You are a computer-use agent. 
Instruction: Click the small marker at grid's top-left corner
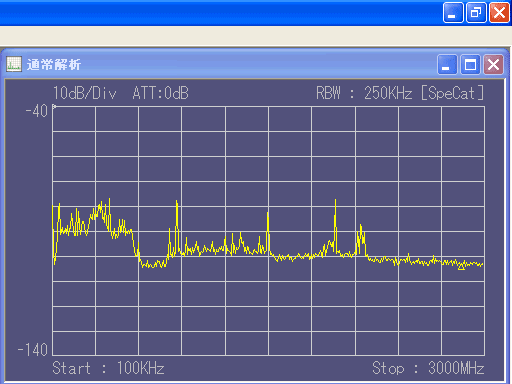(x=54, y=107)
